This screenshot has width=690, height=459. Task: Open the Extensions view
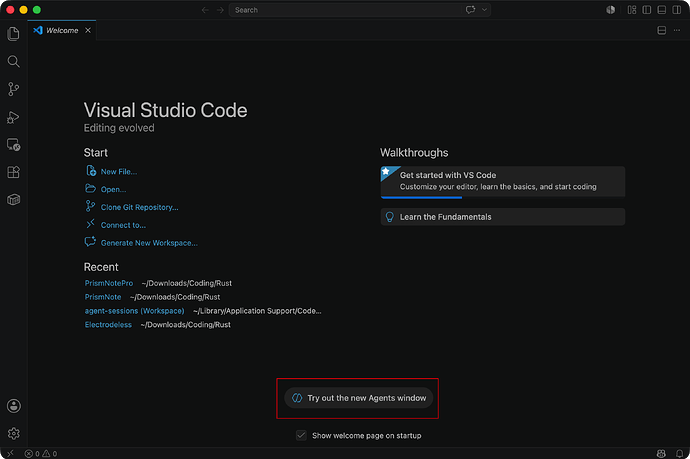(14, 172)
